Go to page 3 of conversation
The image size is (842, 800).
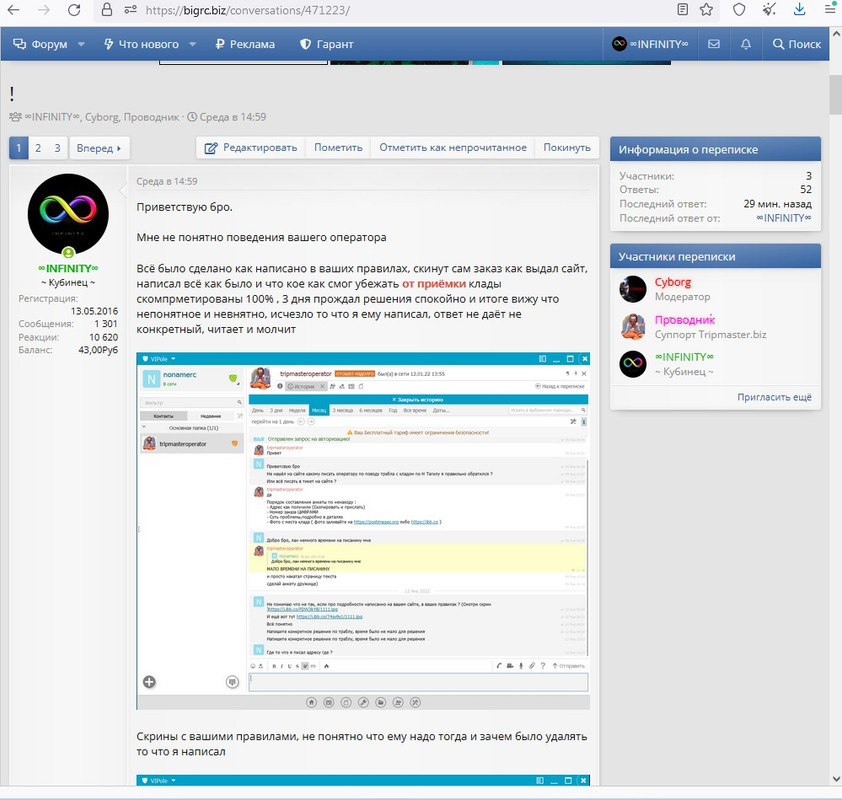[57, 148]
